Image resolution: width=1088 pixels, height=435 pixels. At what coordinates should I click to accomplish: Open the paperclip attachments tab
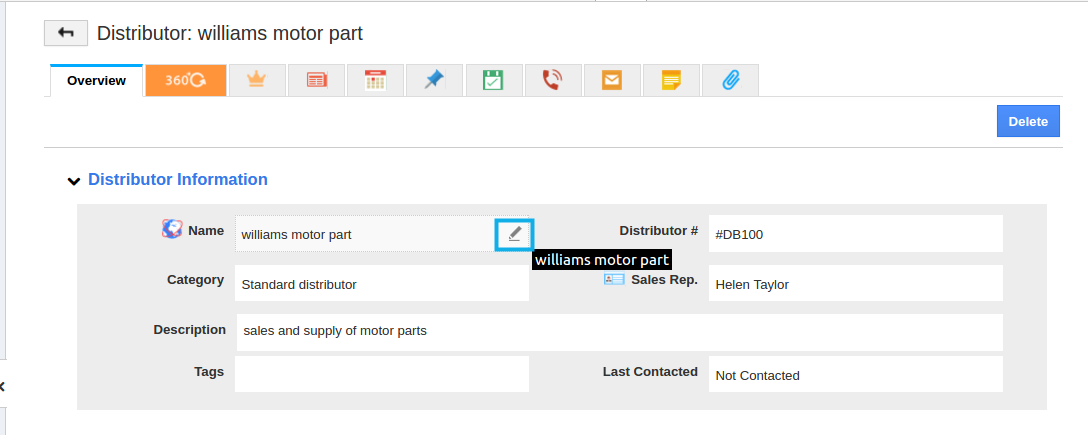pyautogui.click(x=730, y=80)
